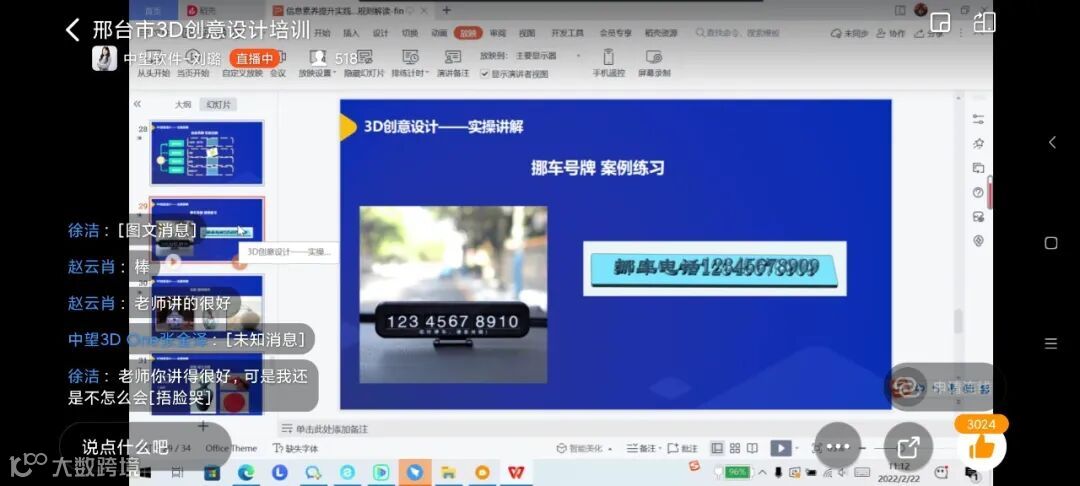Click the Android back chevron button

point(1052,142)
